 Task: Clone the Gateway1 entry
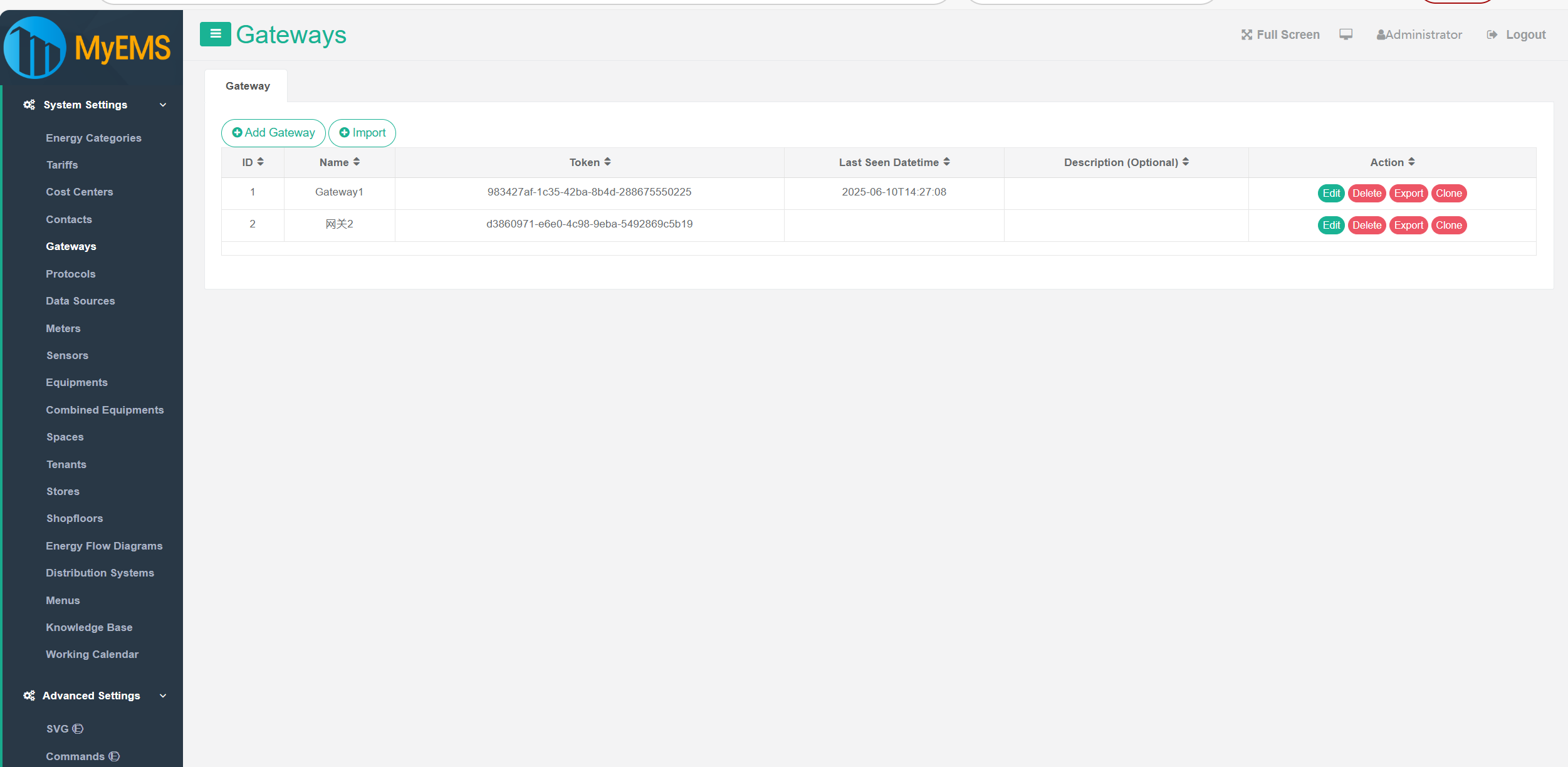[1448, 193]
